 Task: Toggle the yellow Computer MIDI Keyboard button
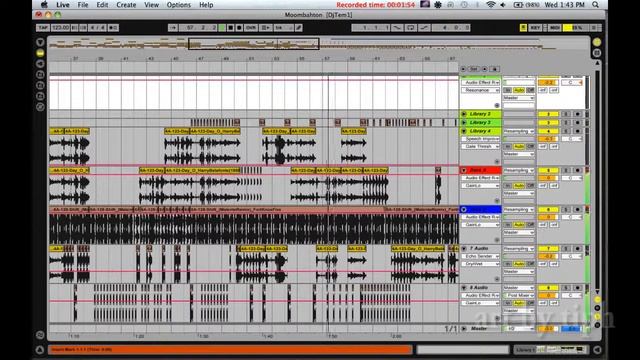click(523, 28)
